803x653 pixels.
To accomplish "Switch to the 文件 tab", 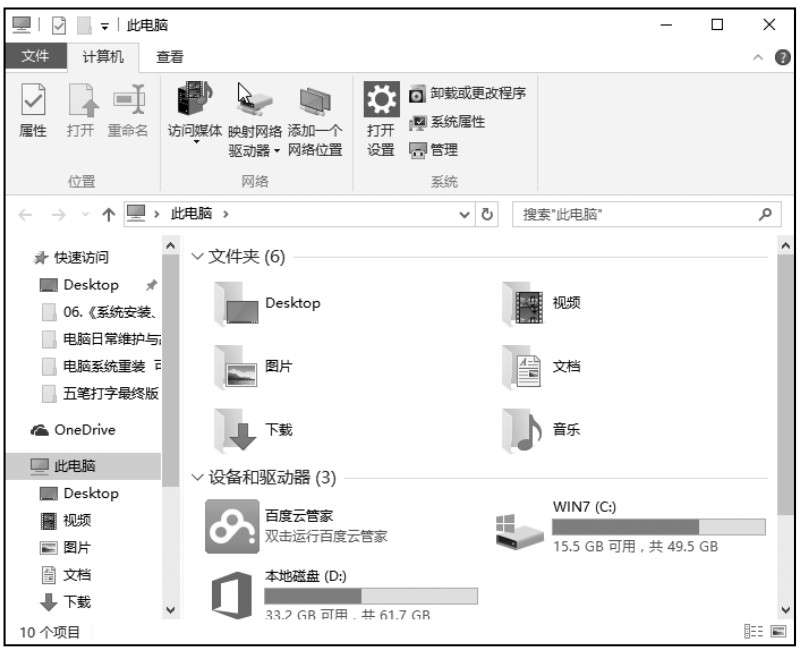I will click(35, 56).
